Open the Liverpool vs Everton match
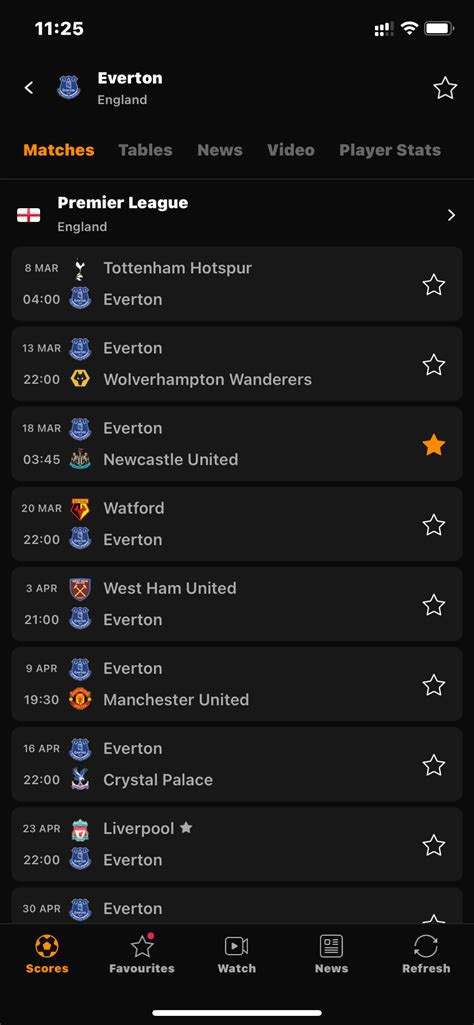 click(237, 844)
